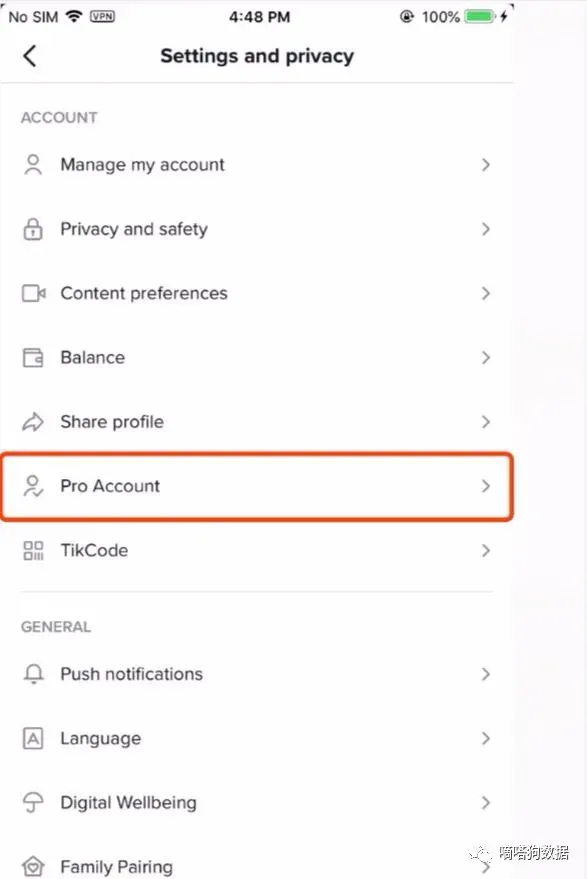Open Privacy and safety settings
The height and width of the screenshot is (879, 587).
click(x=257, y=229)
